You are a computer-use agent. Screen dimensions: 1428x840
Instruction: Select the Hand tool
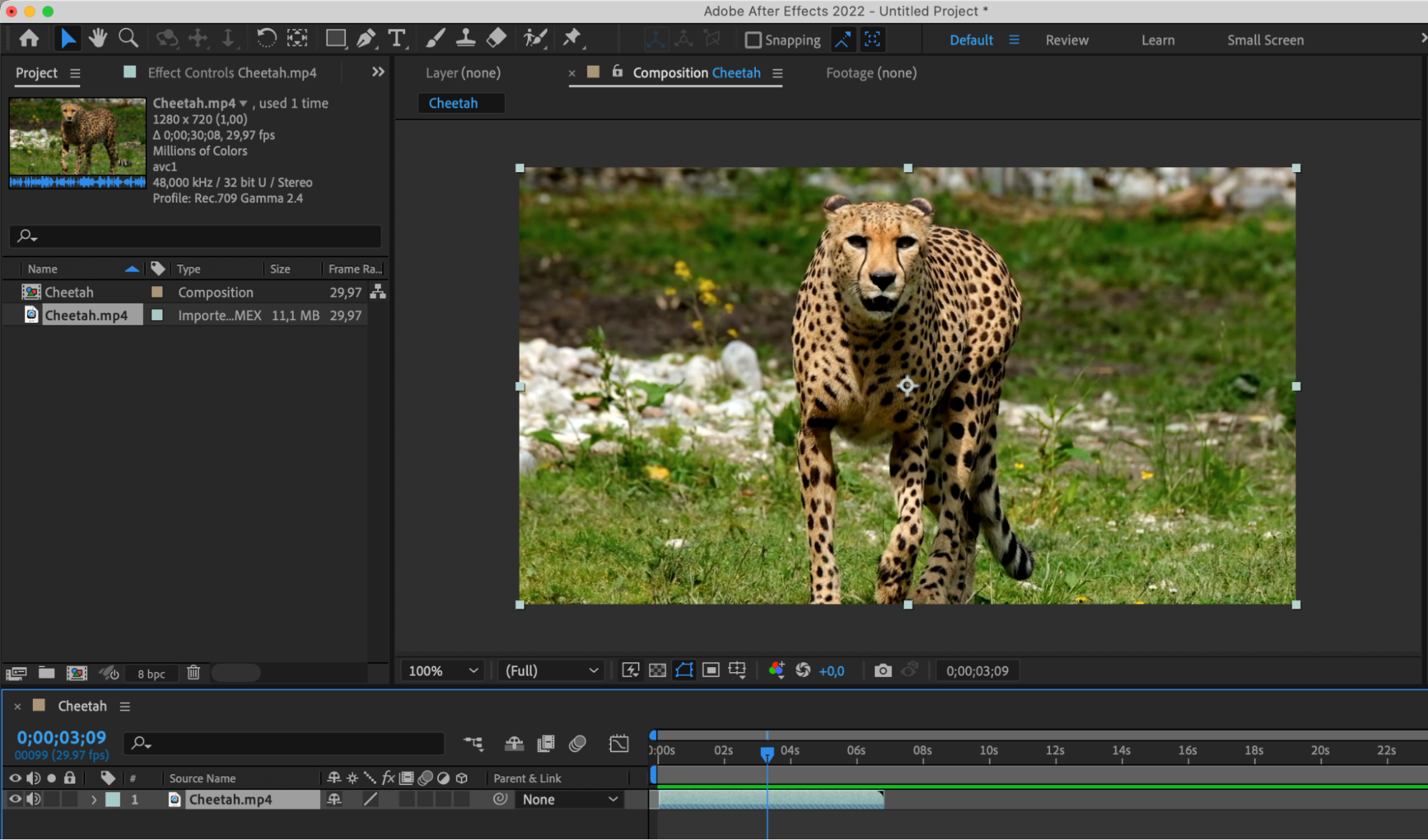tap(98, 39)
